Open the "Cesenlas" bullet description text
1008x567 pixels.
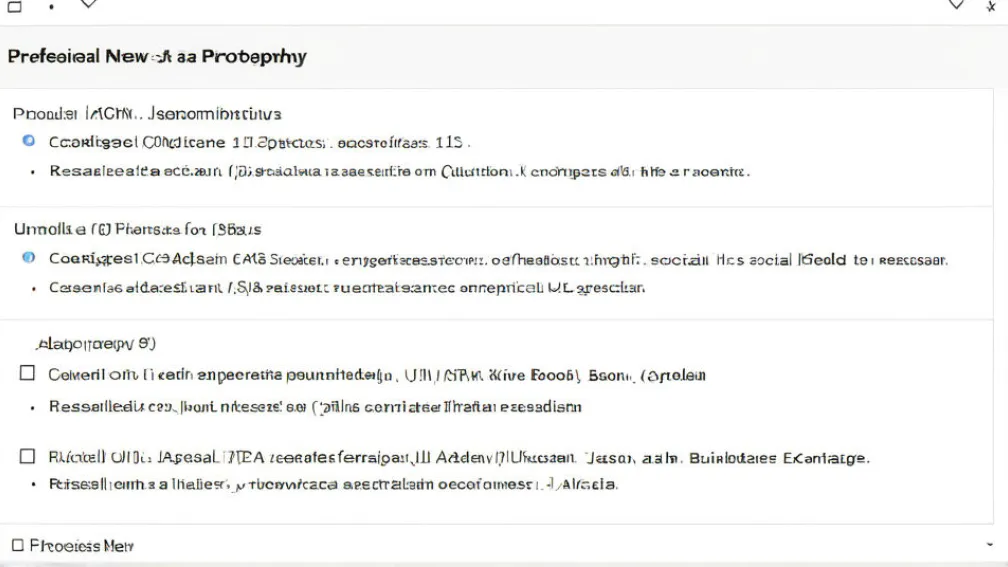click(346, 288)
